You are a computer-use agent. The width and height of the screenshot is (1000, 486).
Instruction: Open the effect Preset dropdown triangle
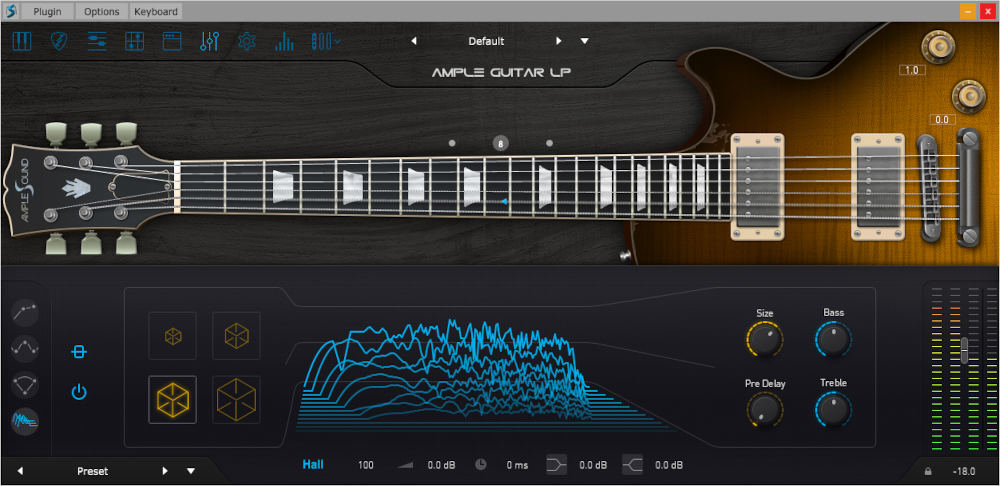click(191, 471)
